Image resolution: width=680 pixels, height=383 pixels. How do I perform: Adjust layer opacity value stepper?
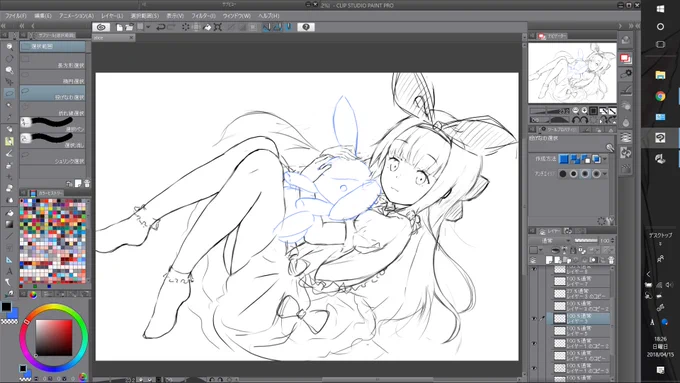pyautogui.click(x=612, y=240)
